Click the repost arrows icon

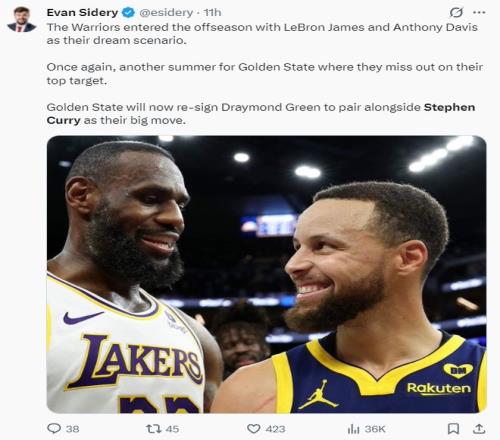pyautogui.click(x=154, y=429)
